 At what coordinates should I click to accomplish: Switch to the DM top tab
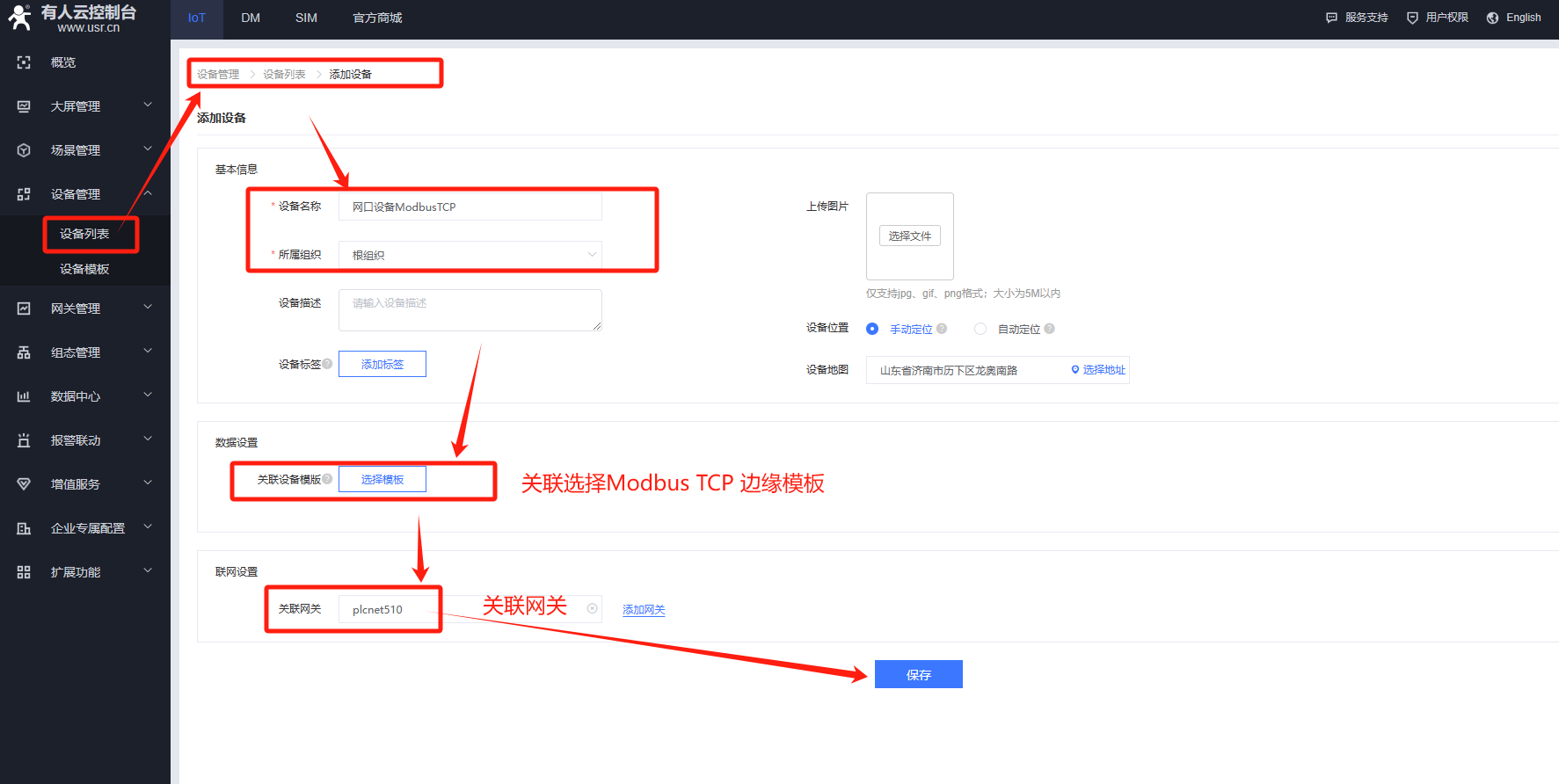pos(251,18)
